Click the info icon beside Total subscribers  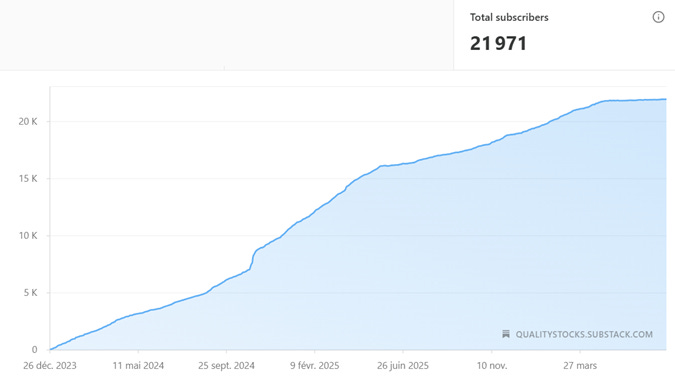[658, 17]
